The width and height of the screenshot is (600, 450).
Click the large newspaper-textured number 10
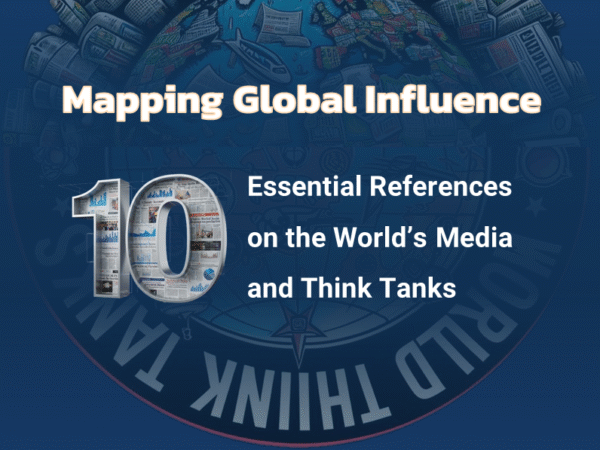tap(149, 238)
